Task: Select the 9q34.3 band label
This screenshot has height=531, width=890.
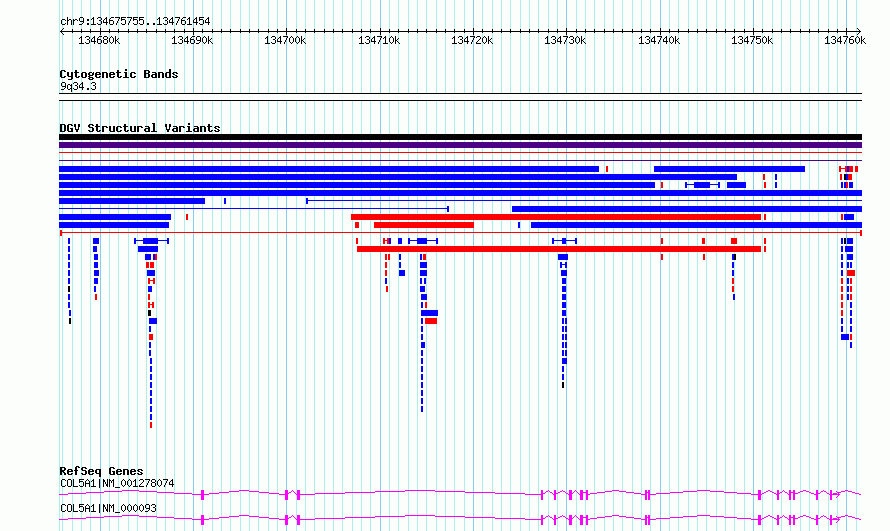Action: coord(78,87)
